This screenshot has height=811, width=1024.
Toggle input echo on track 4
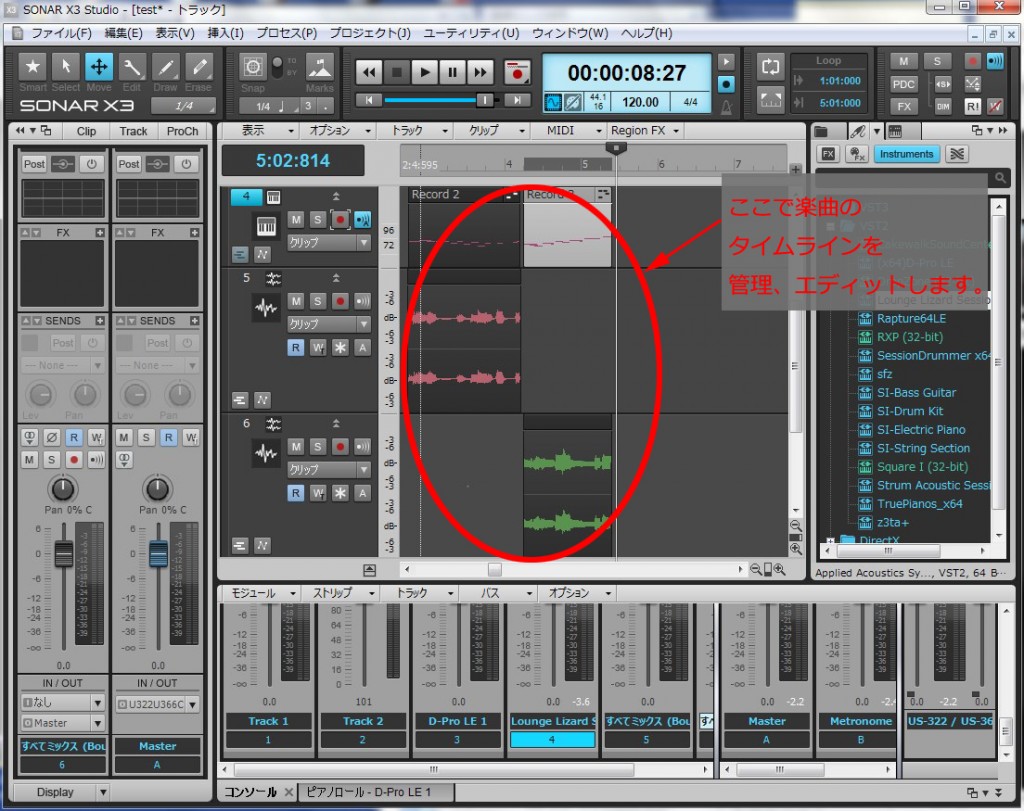362,219
